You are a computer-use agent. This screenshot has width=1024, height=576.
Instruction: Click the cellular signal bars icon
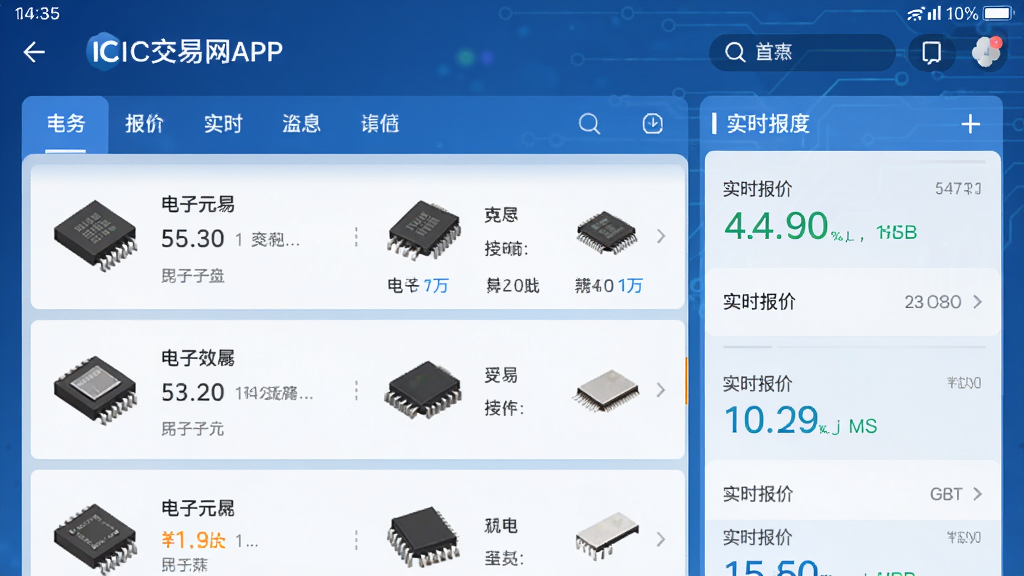(935, 13)
